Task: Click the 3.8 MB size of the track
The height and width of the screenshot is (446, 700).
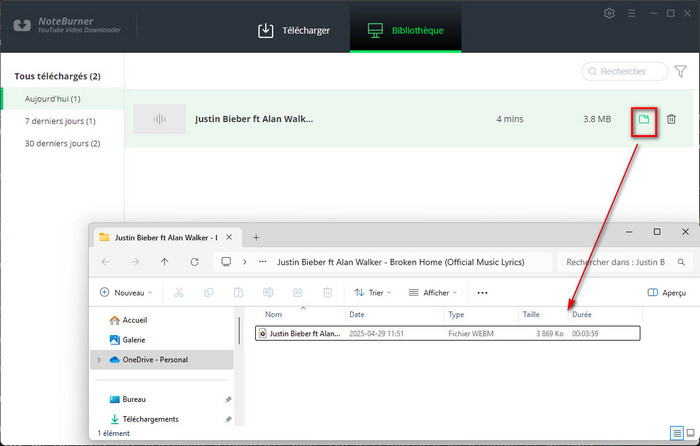Action: click(x=597, y=119)
